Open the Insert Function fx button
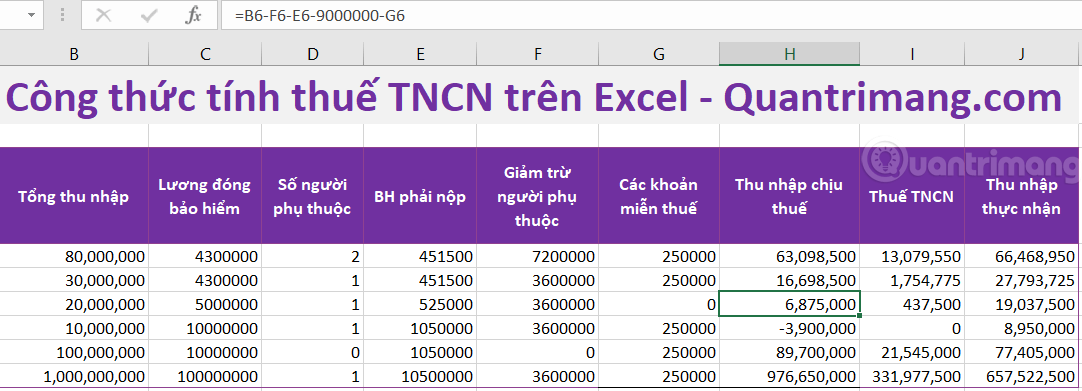 pos(194,16)
